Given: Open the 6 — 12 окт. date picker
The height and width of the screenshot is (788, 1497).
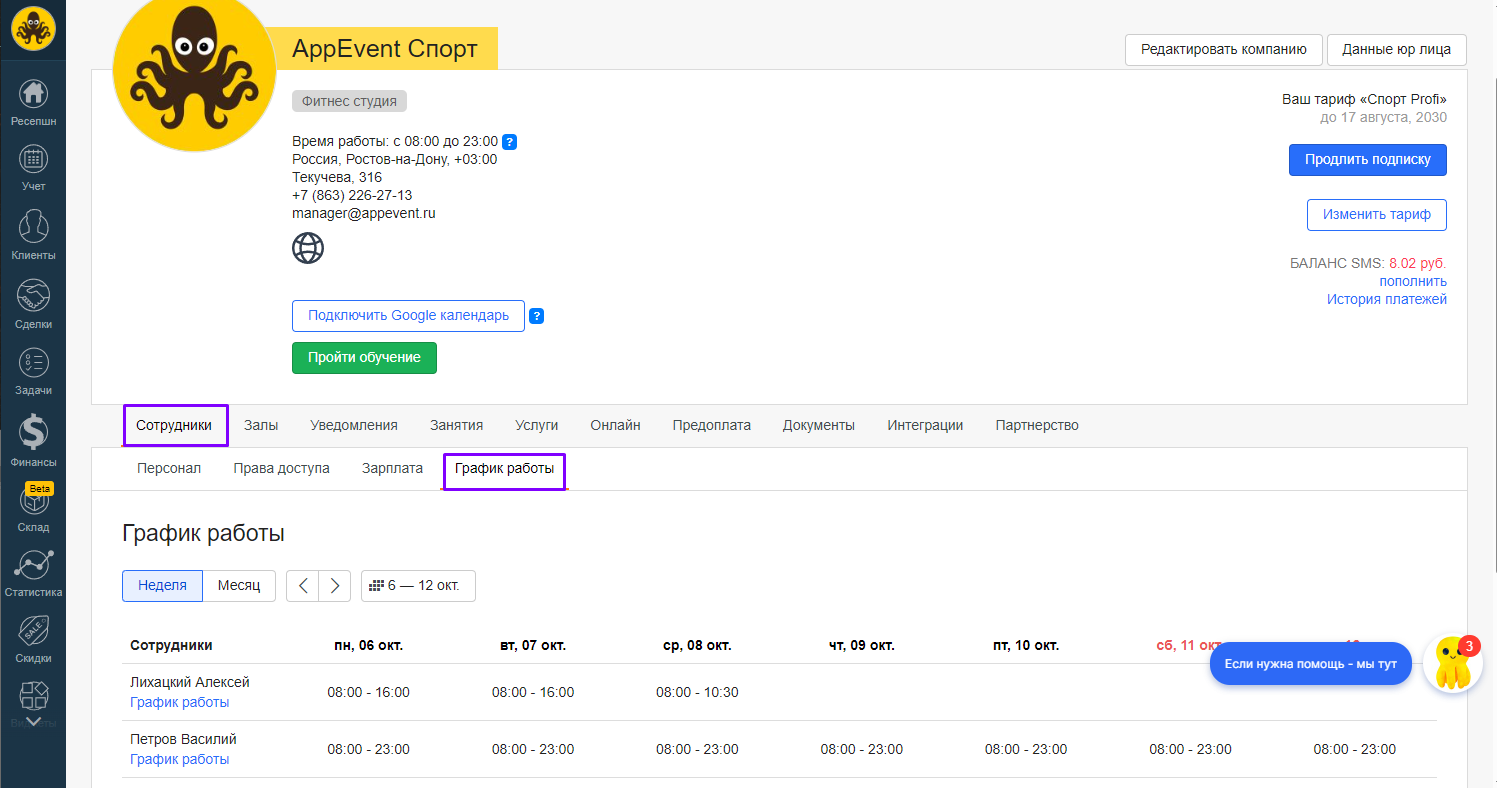Looking at the screenshot, I should pyautogui.click(x=418, y=586).
